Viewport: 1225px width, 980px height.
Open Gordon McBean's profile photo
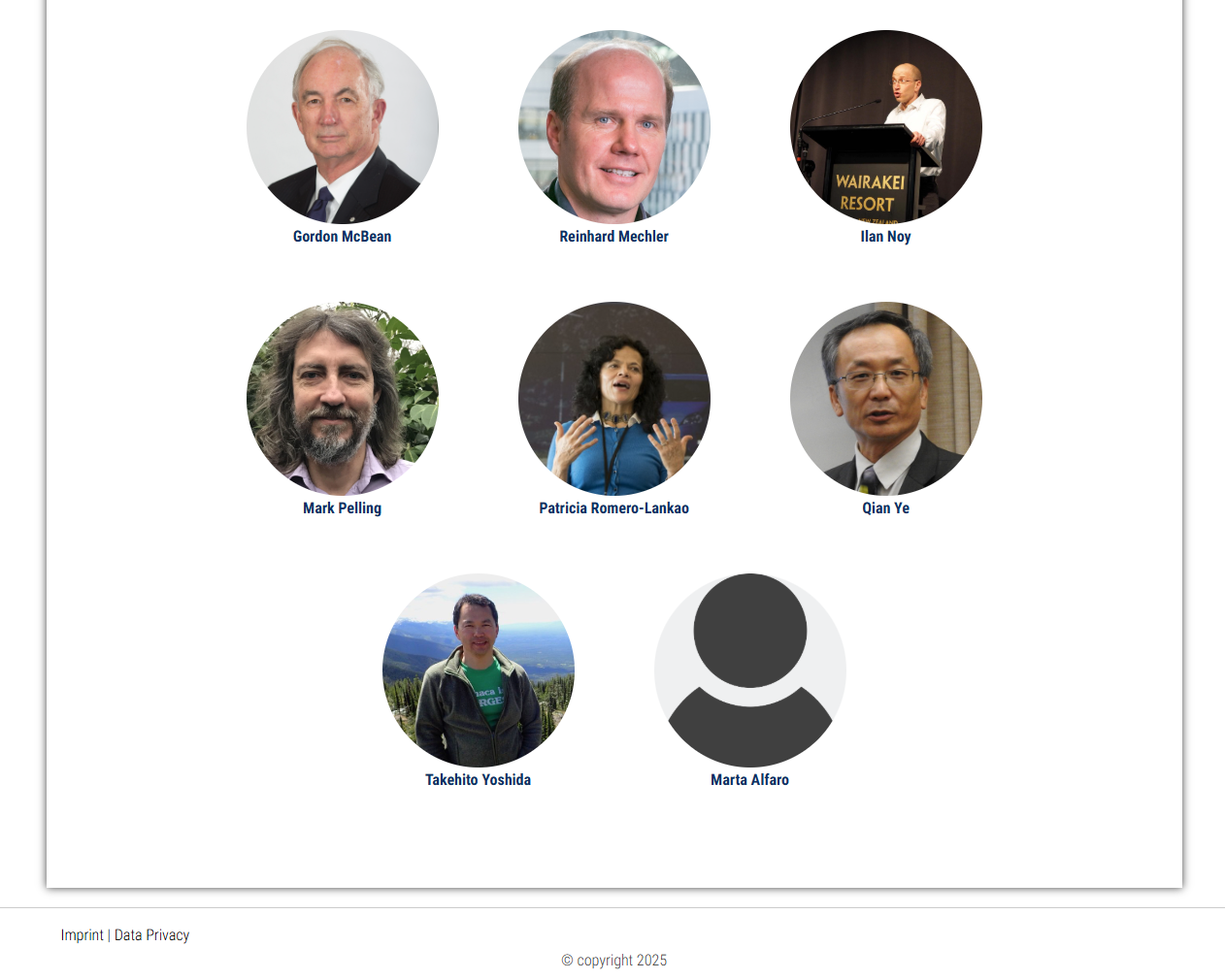(x=343, y=127)
